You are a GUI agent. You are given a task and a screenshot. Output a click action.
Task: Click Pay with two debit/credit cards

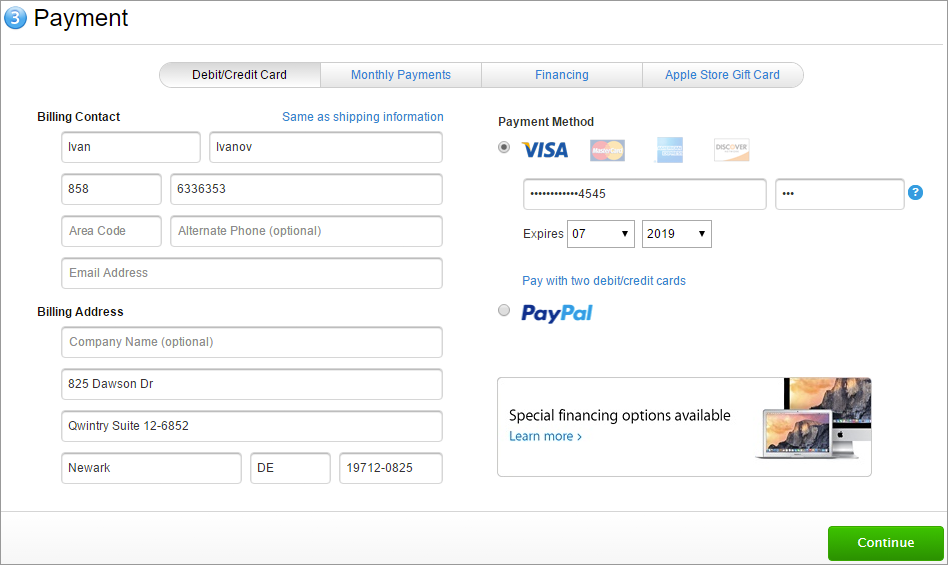[604, 281]
